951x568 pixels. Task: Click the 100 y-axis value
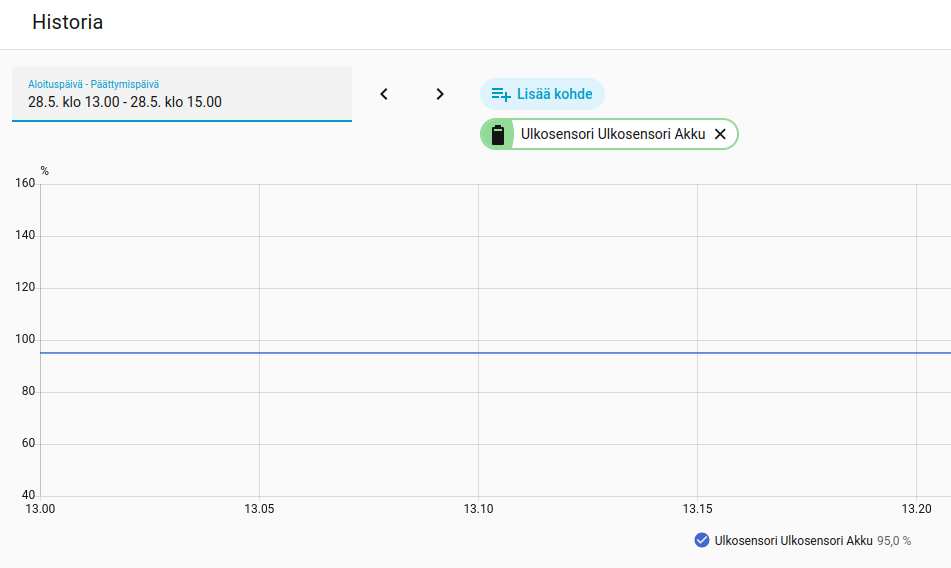coord(25,339)
